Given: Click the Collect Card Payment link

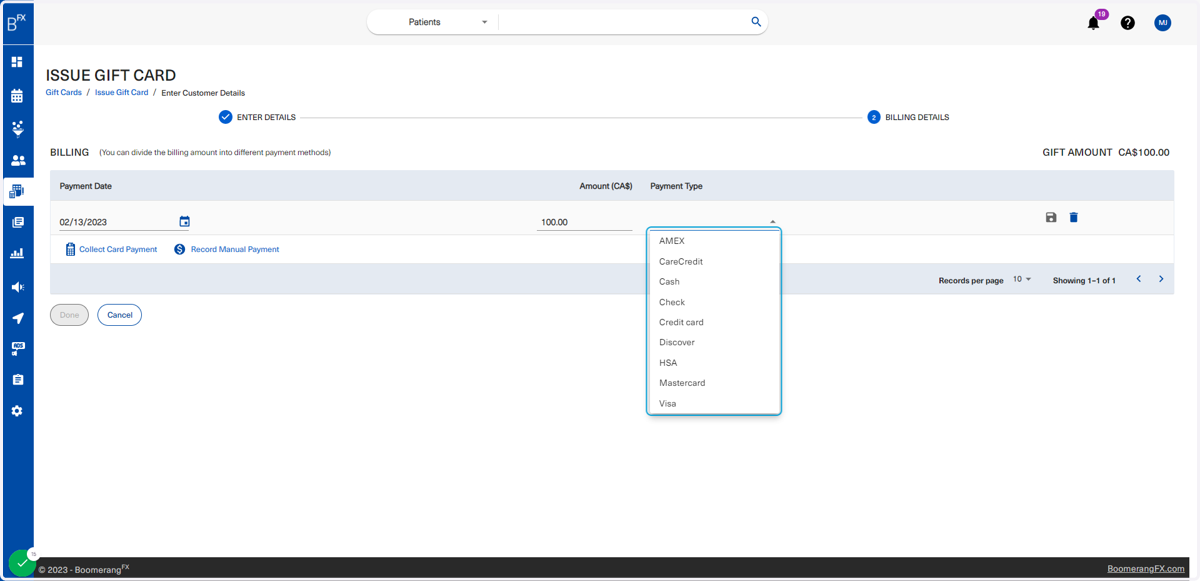Looking at the screenshot, I should pos(111,249).
